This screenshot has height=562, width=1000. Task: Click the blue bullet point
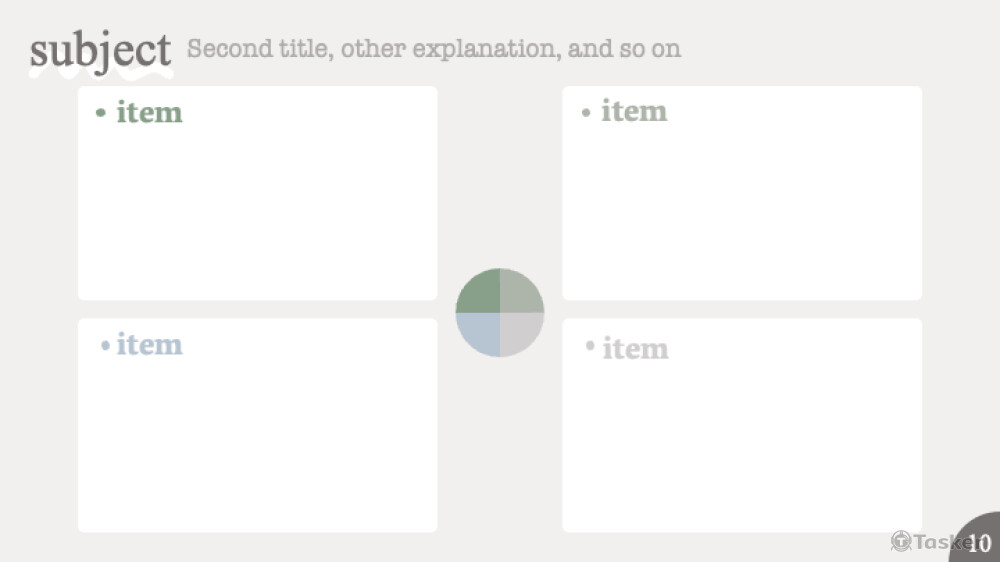105,346
